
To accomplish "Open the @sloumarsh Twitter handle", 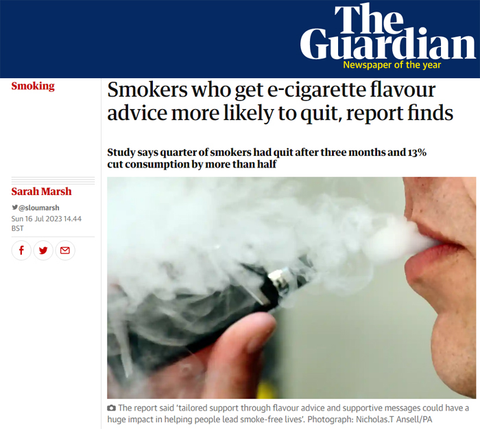I will 39,208.
